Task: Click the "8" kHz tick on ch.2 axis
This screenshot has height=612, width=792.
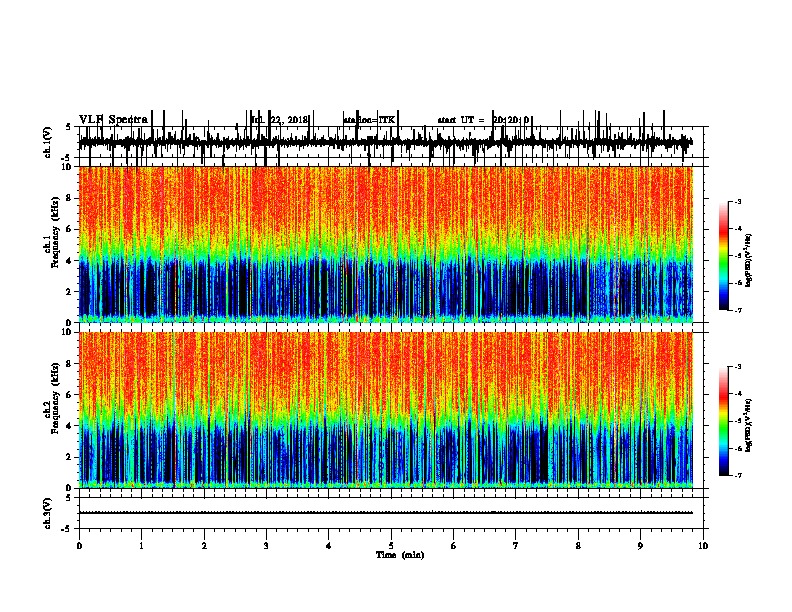Action: pos(69,364)
